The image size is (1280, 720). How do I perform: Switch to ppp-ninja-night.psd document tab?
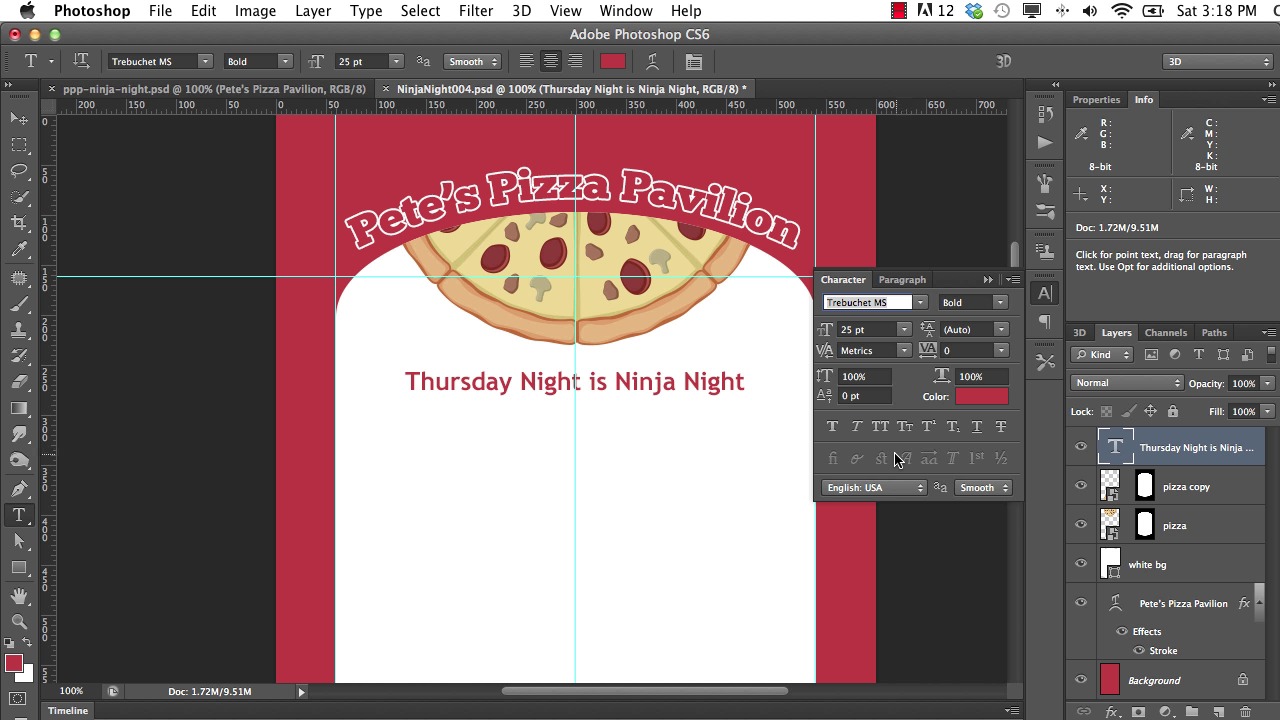pos(214,89)
